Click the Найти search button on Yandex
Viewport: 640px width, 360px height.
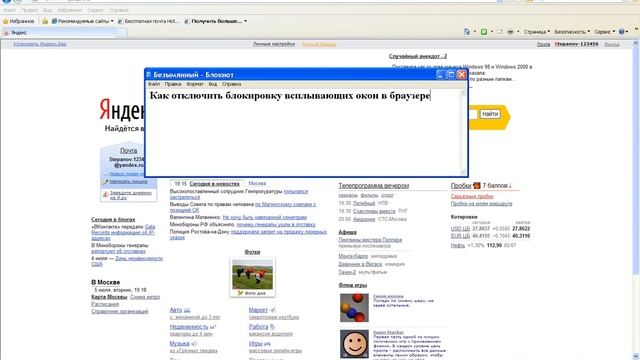pyautogui.click(x=490, y=114)
